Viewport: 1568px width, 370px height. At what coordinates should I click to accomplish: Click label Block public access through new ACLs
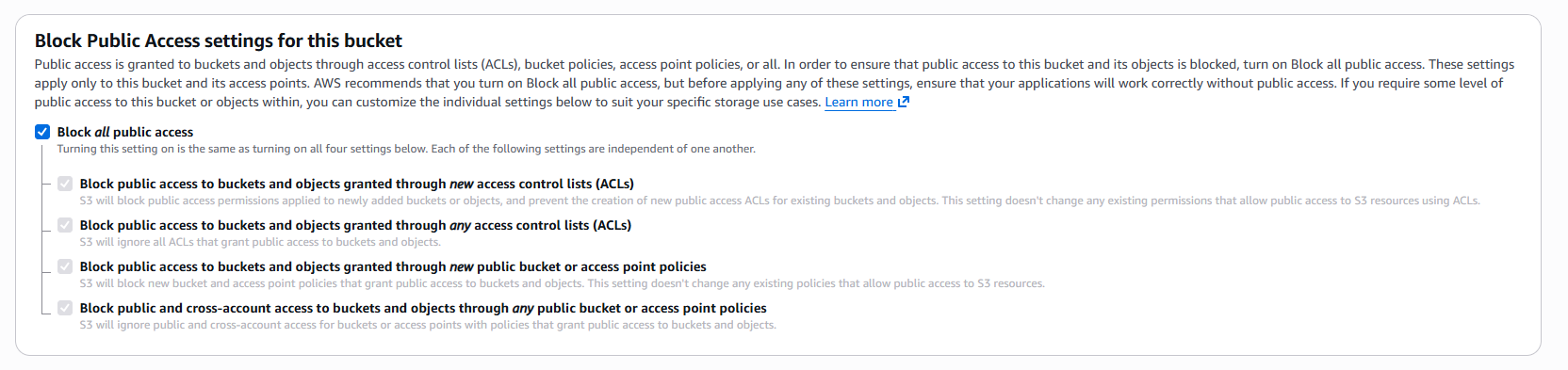click(x=356, y=184)
